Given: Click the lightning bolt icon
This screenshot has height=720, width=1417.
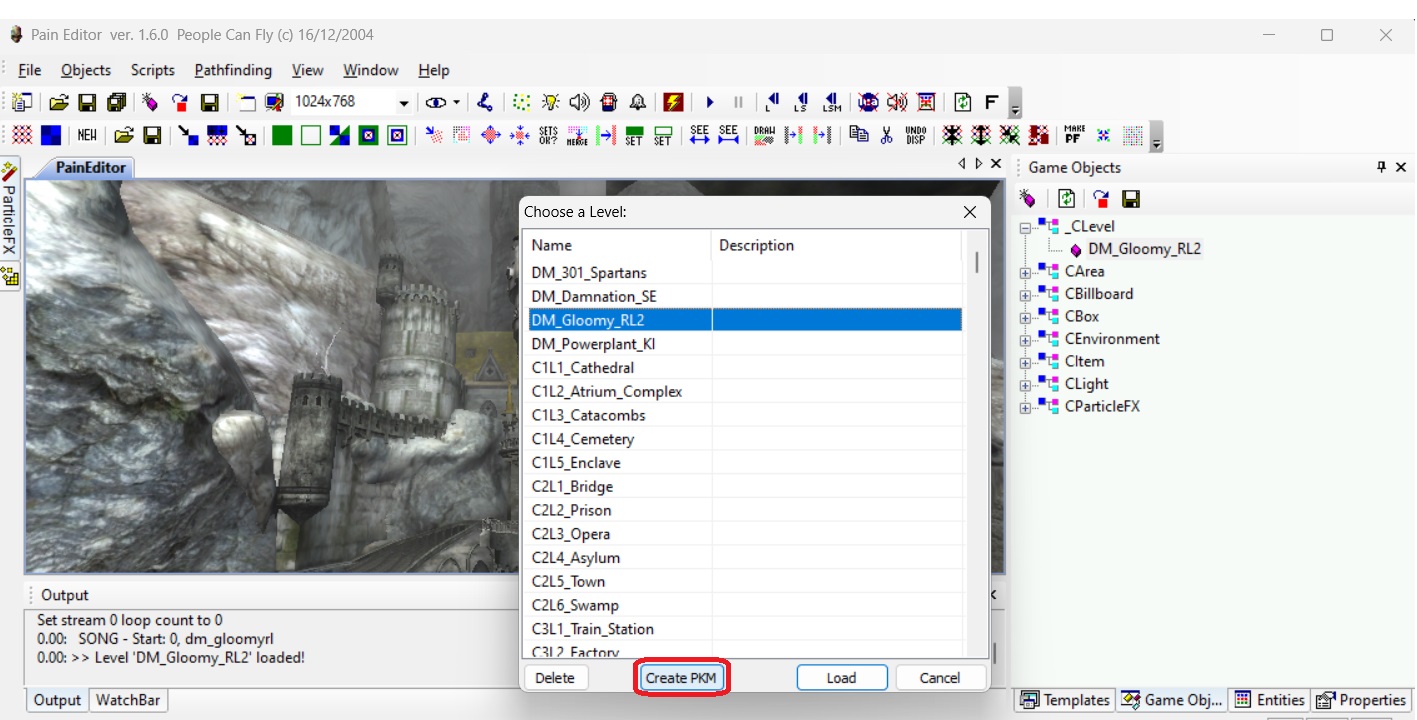Looking at the screenshot, I should coord(673,102).
